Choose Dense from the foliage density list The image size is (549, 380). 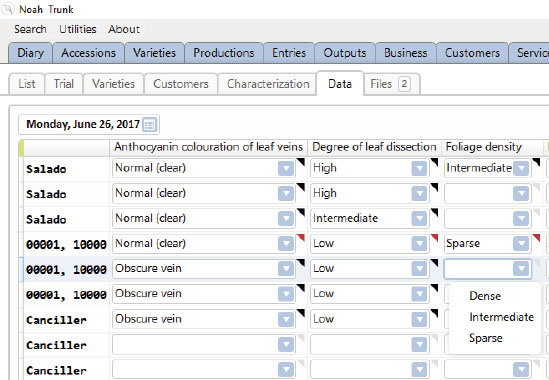point(485,296)
